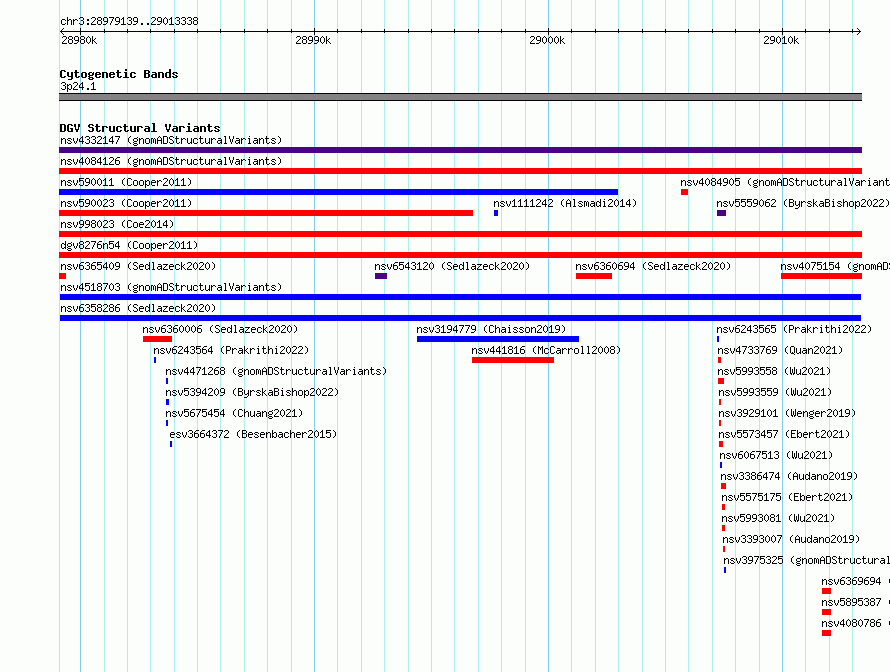This screenshot has height=672, width=890.
Task: Click nsv5573457 (Ebert2021) label
Action: [784, 434]
